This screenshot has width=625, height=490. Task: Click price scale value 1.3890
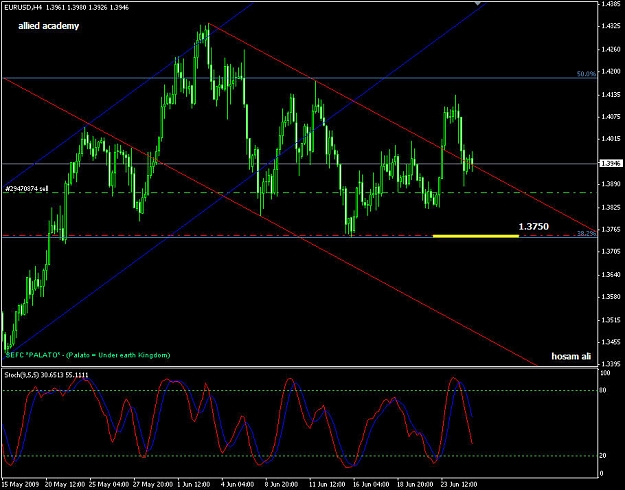pos(612,184)
